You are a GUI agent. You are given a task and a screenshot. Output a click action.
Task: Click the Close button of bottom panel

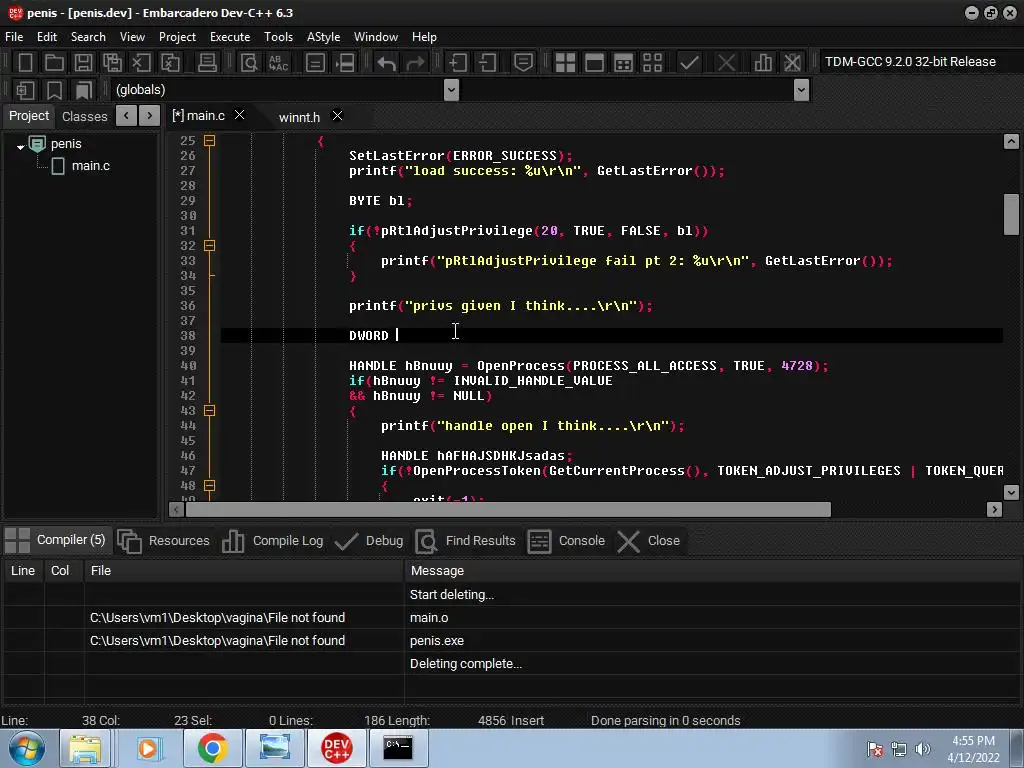(x=648, y=541)
